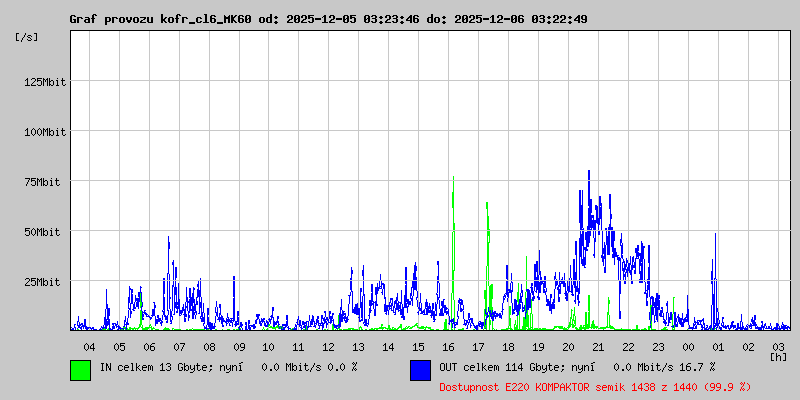Select the red Dostupnost E220 KOMPAKTOR text
This screenshot has height=400, width=800.
(594, 386)
